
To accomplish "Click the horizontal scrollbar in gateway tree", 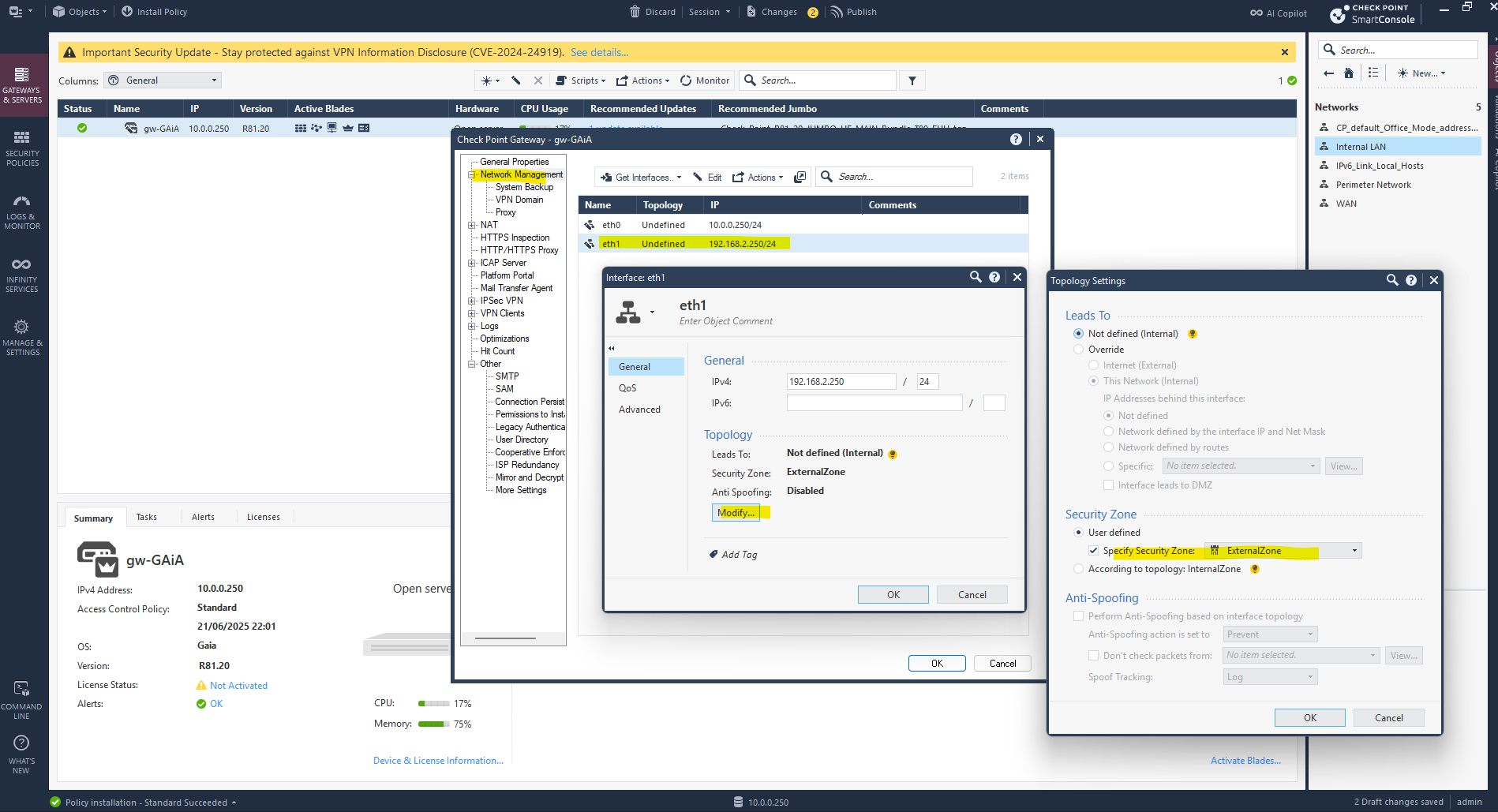I will point(505,638).
